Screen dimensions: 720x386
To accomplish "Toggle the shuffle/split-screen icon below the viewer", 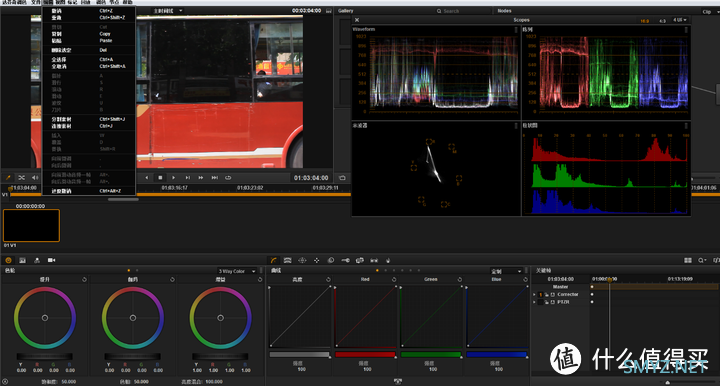I will [21, 177].
